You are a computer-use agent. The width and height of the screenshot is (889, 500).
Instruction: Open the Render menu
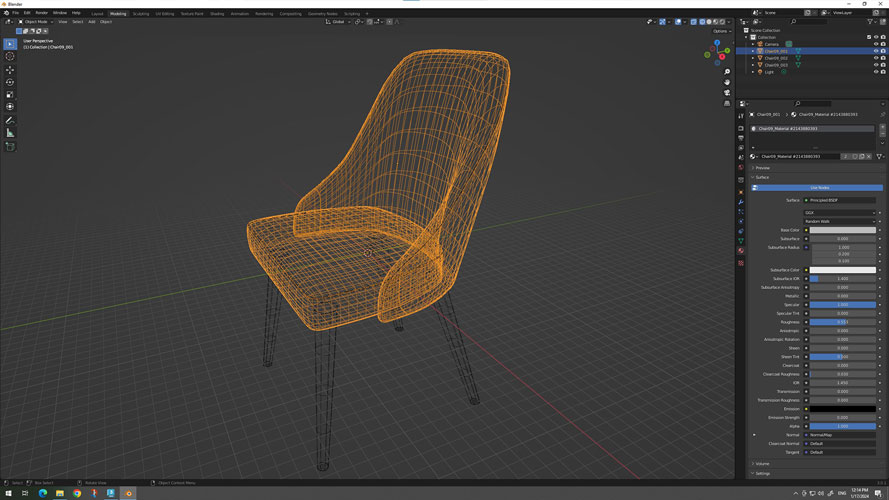[41, 13]
